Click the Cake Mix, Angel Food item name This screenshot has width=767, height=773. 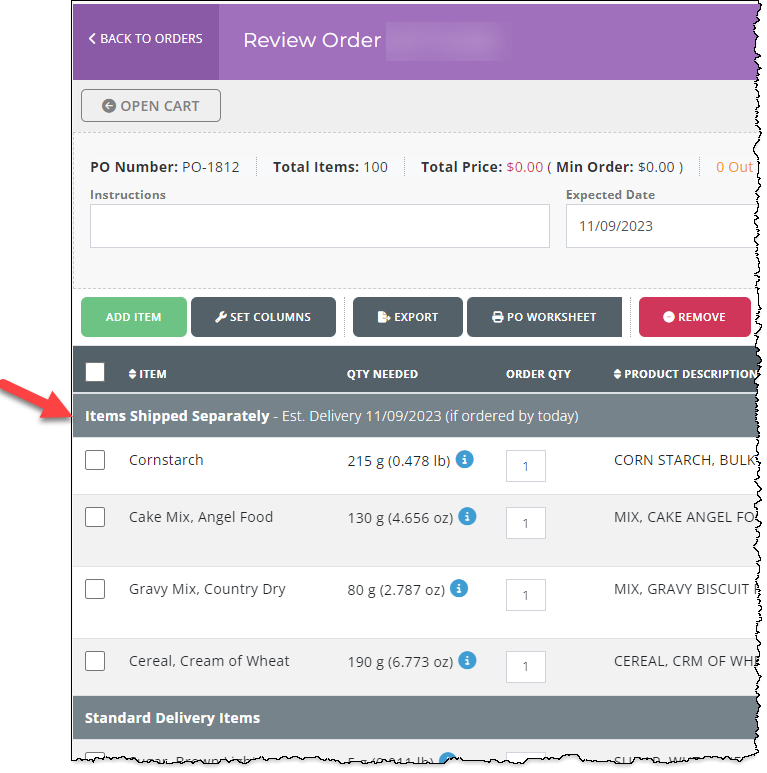[x=201, y=517]
